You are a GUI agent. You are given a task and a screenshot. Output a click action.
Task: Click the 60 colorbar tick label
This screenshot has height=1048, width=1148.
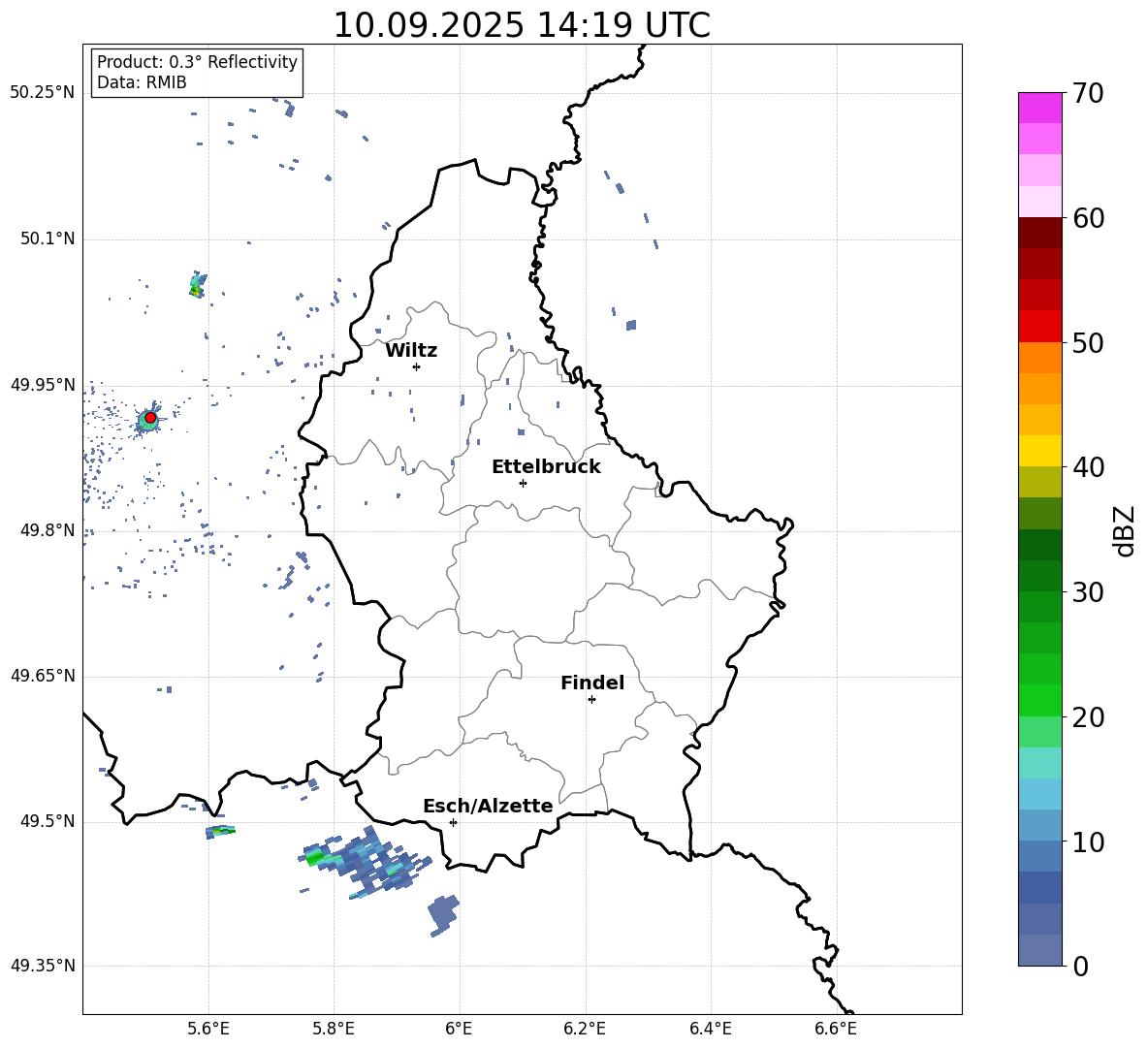[x=1088, y=218]
